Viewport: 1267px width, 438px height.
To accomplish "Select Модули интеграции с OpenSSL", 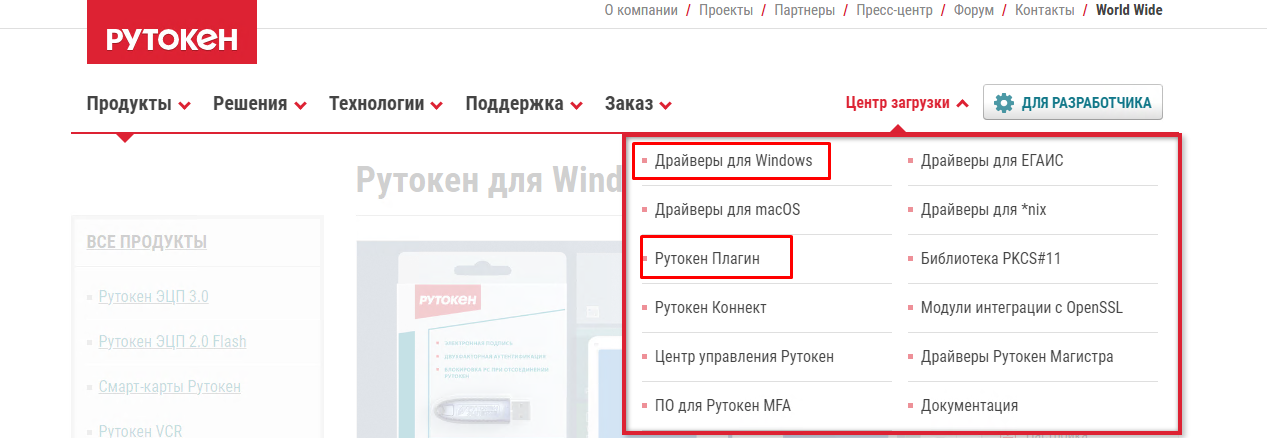I will 1022,307.
